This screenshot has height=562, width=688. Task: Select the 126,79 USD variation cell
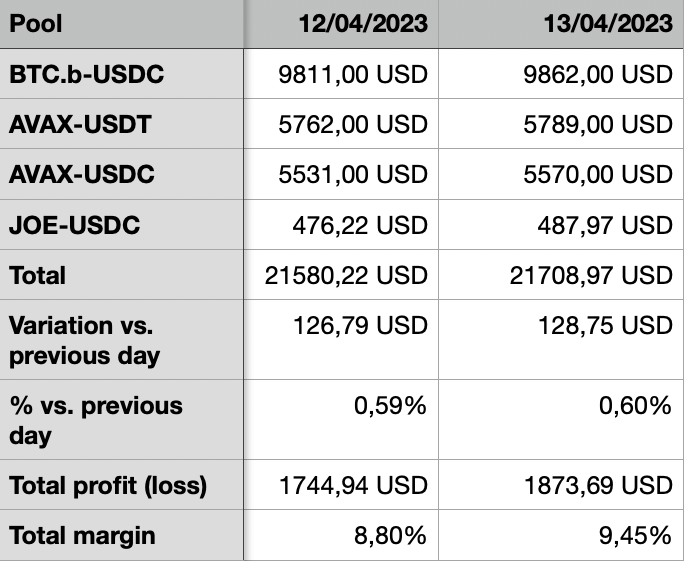coord(360,326)
